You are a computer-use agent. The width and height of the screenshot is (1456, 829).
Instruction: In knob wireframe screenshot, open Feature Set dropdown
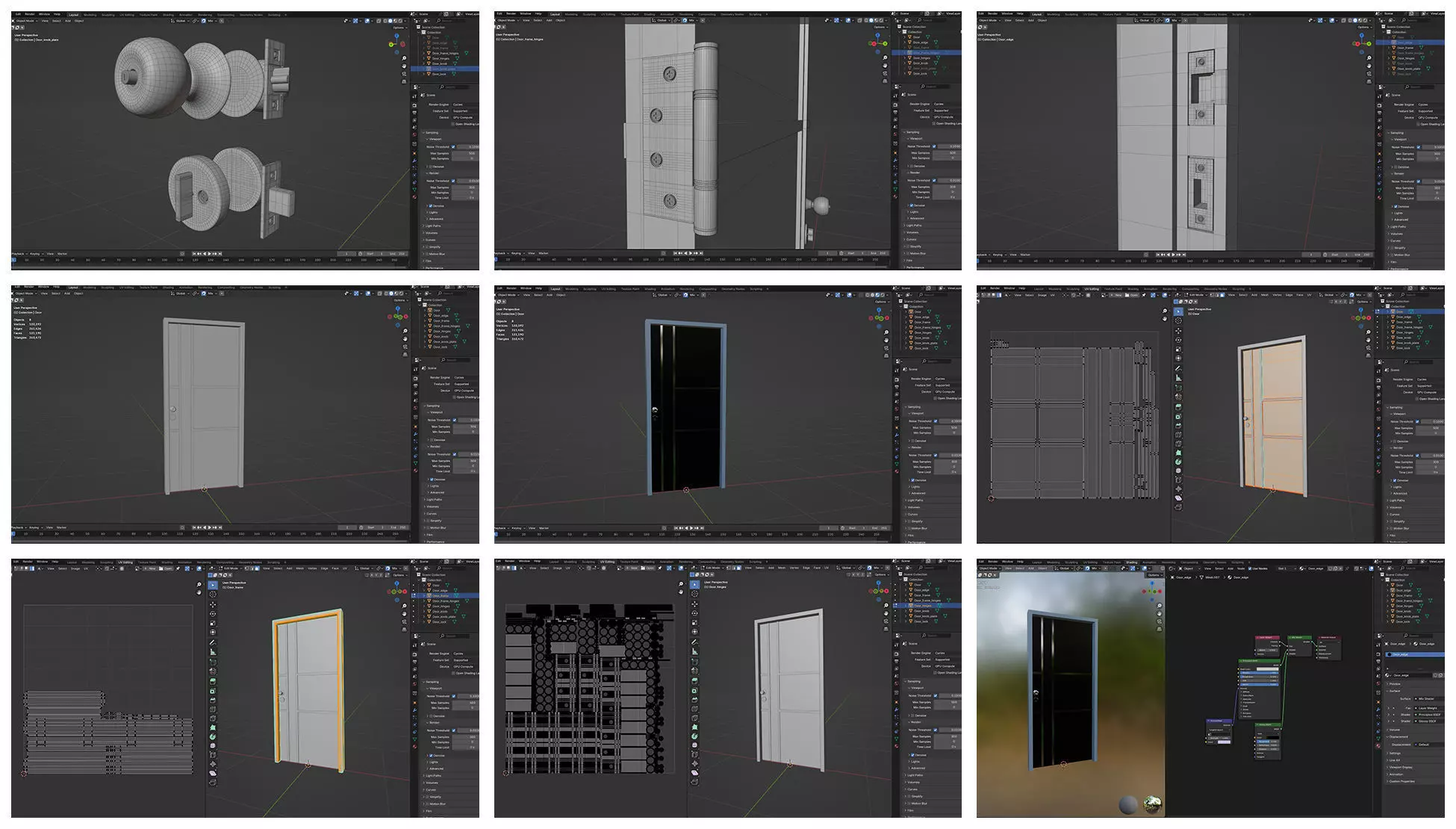tap(466, 111)
